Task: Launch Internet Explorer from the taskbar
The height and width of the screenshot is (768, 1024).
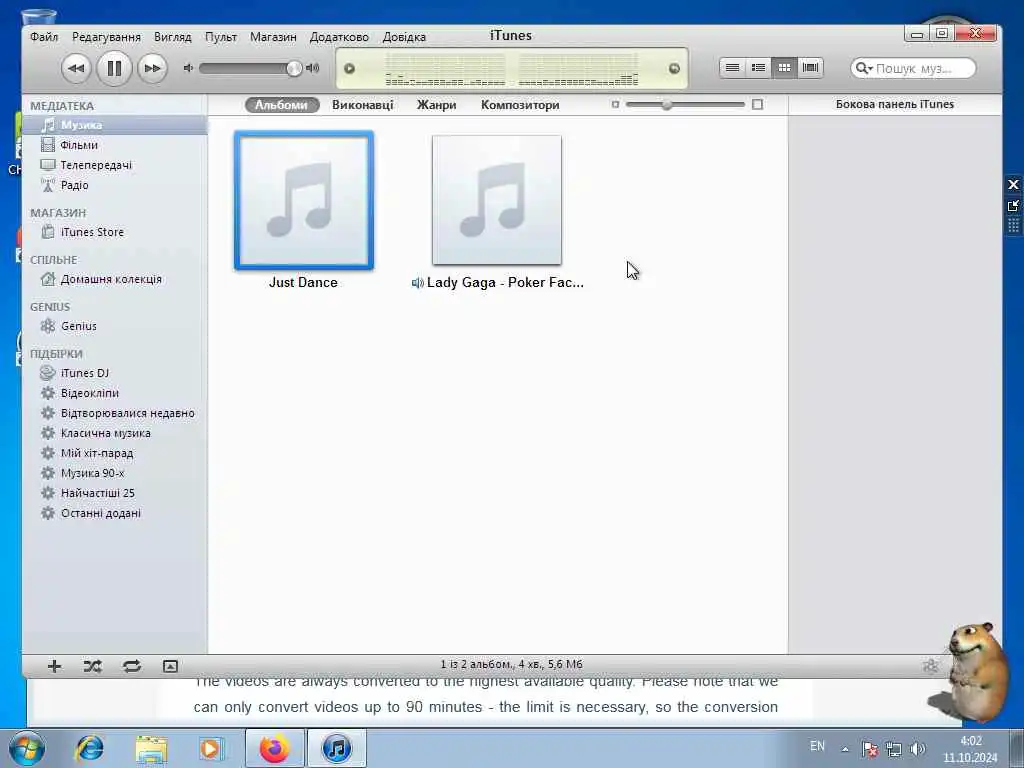Action: coord(90,748)
